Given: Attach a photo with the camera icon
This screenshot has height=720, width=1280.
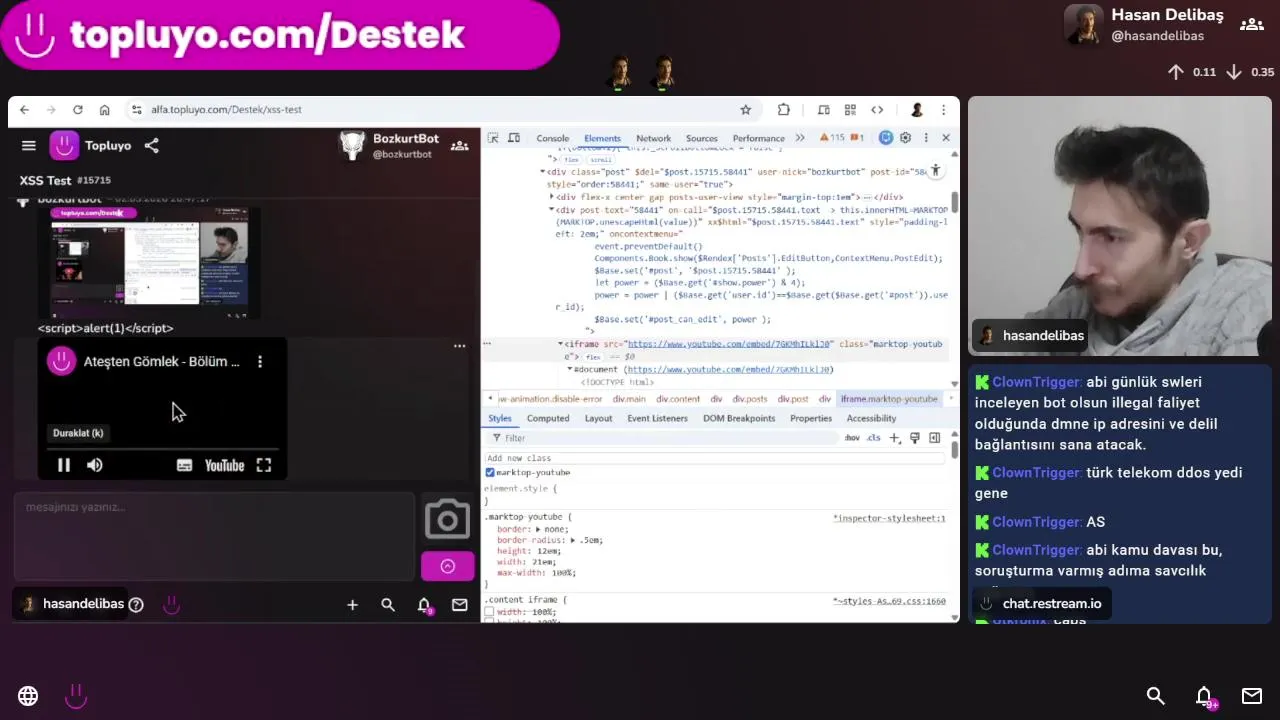Looking at the screenshot, I should [447, 519].
